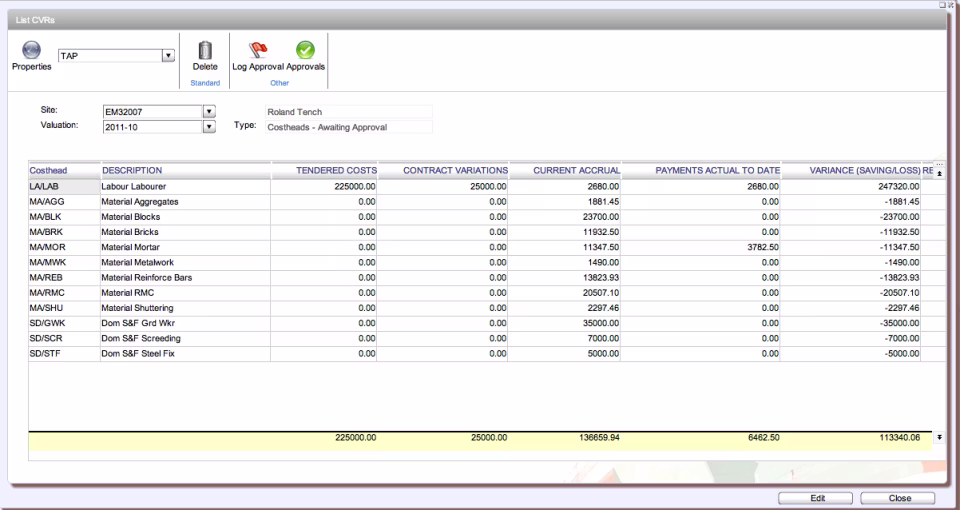The width and height of the screenshot is (960, 510).
Task: Click the CURRENT ACCRUAL column header
Action: 576,171
